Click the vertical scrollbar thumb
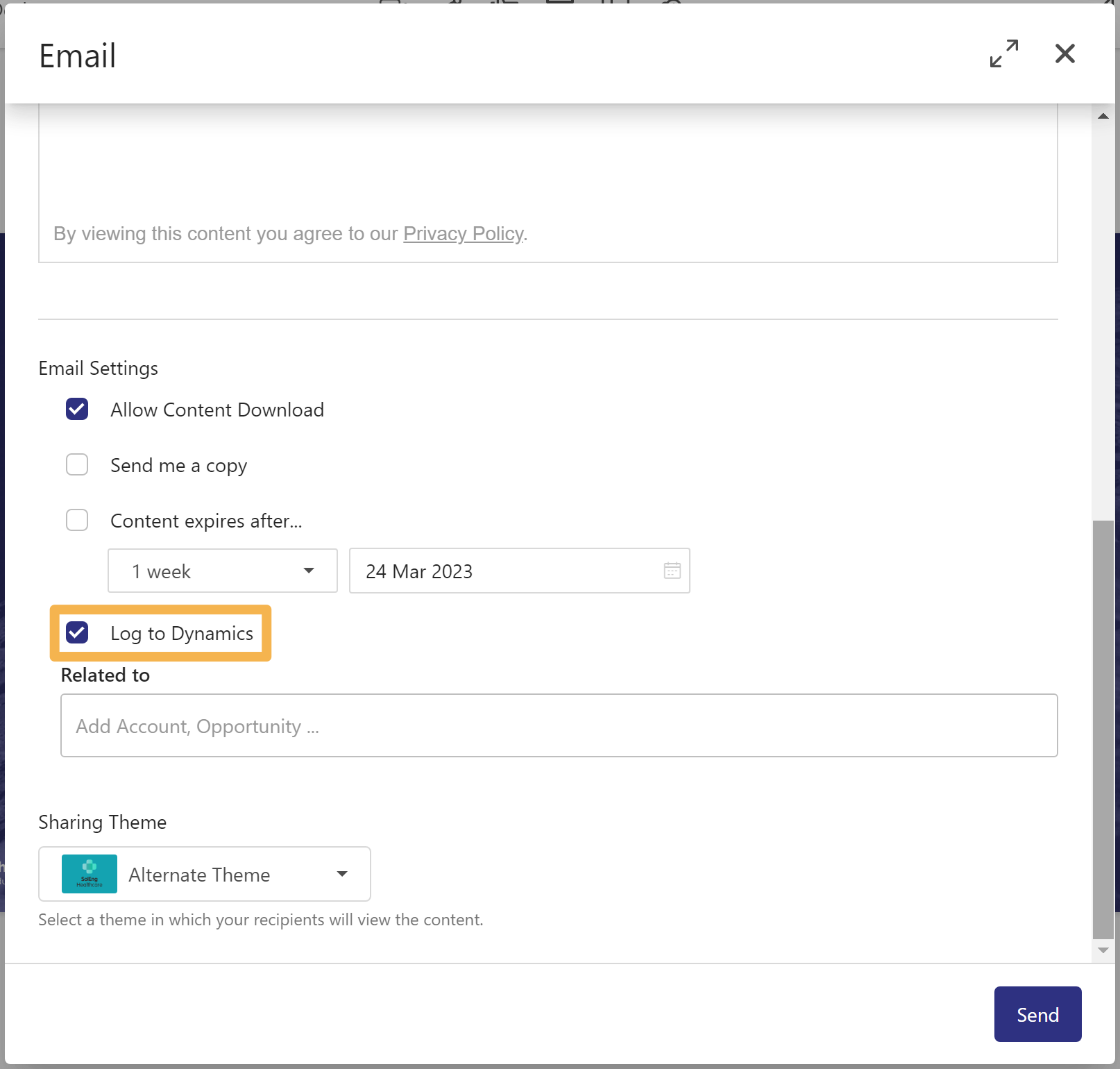The image size is (1120, 1069). 1103,729
